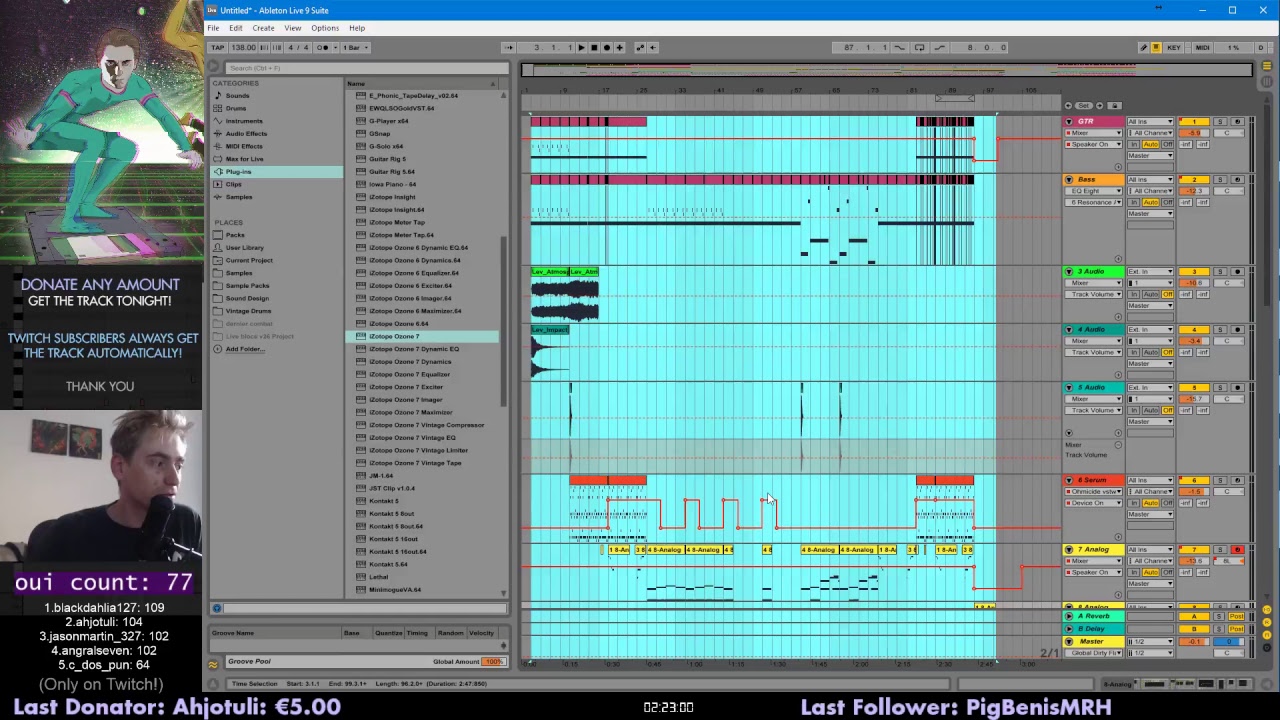
Task: Click the Master volume field -0.1
Action: tap(1193, 642)
